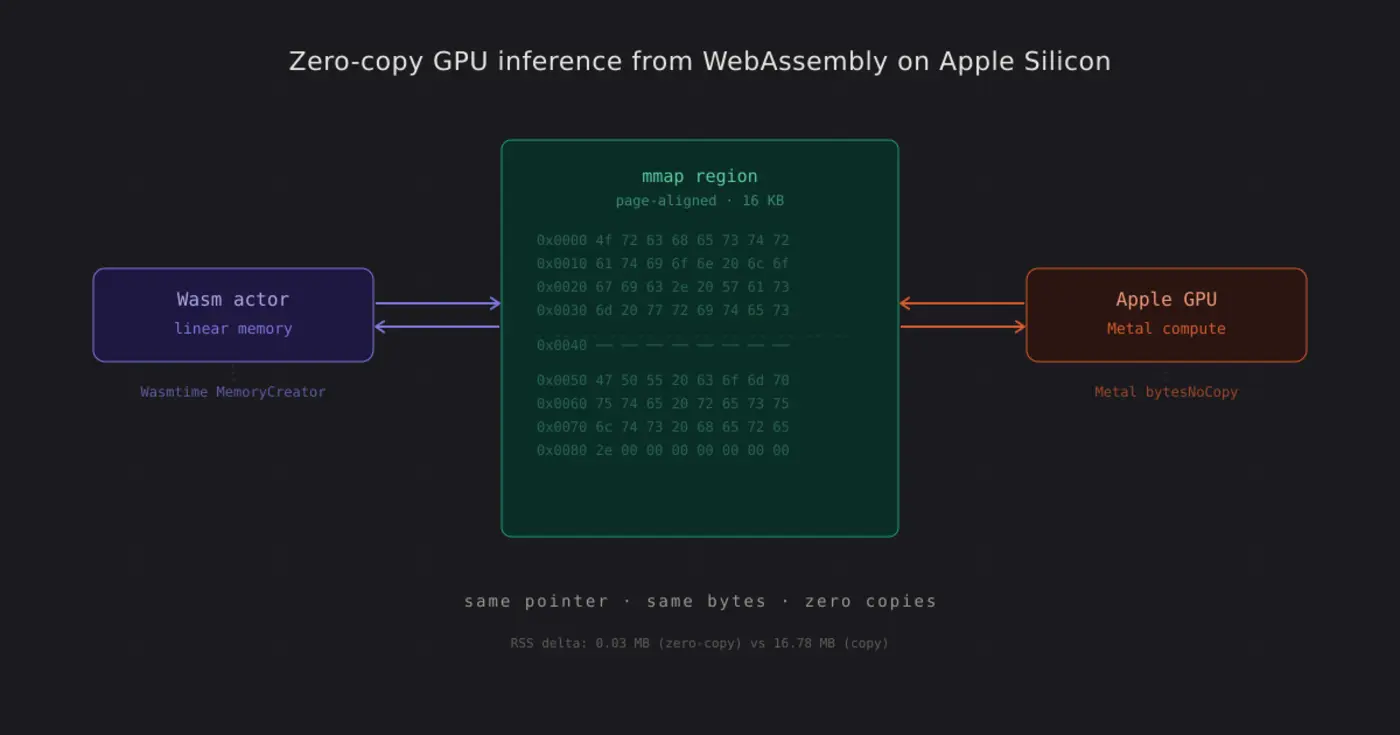Viewport: 1400px width, 735px height.
Task: Select the Wasm actor node
Action: [x=233, y=314]
